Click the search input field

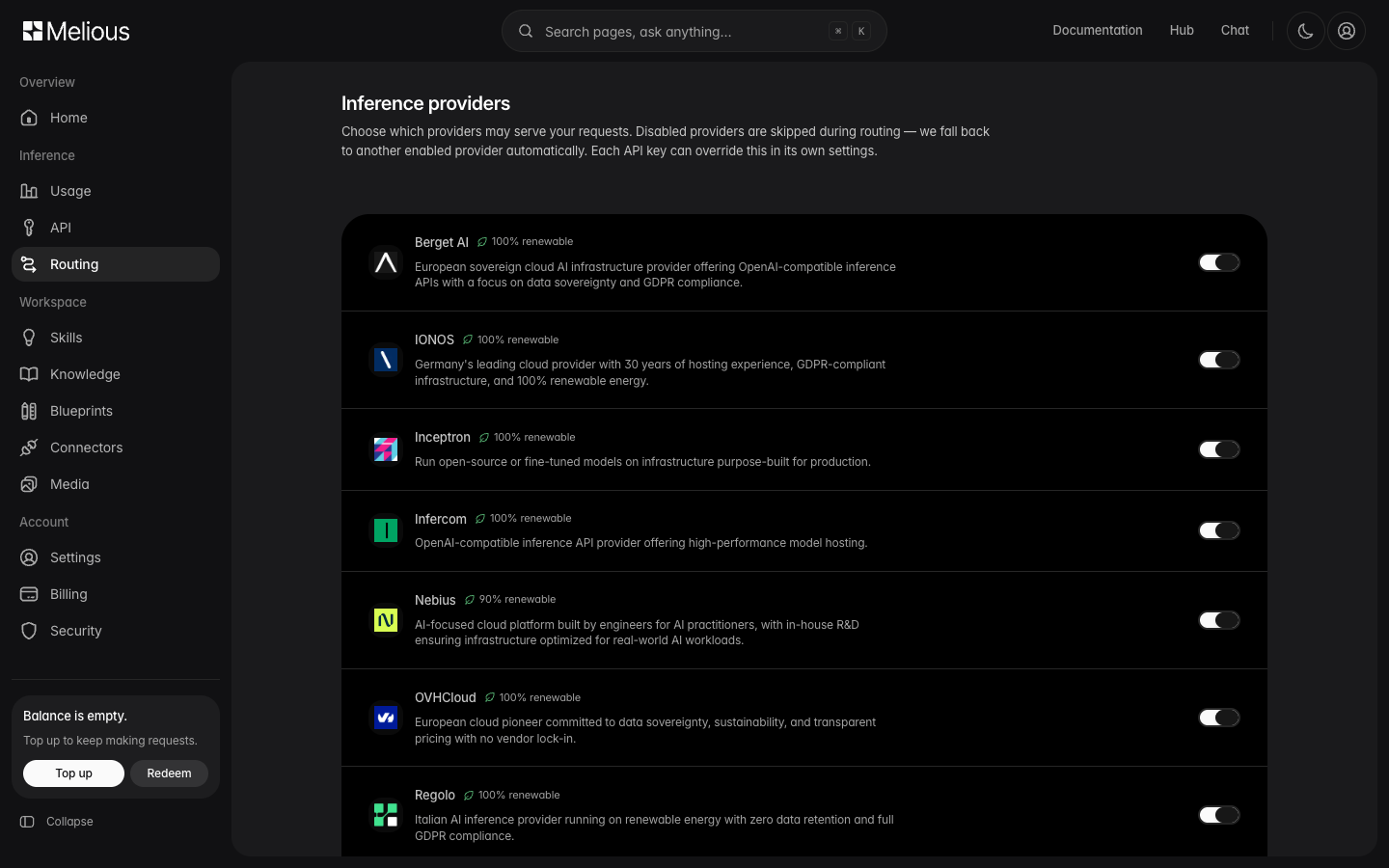tap(694, 31)
